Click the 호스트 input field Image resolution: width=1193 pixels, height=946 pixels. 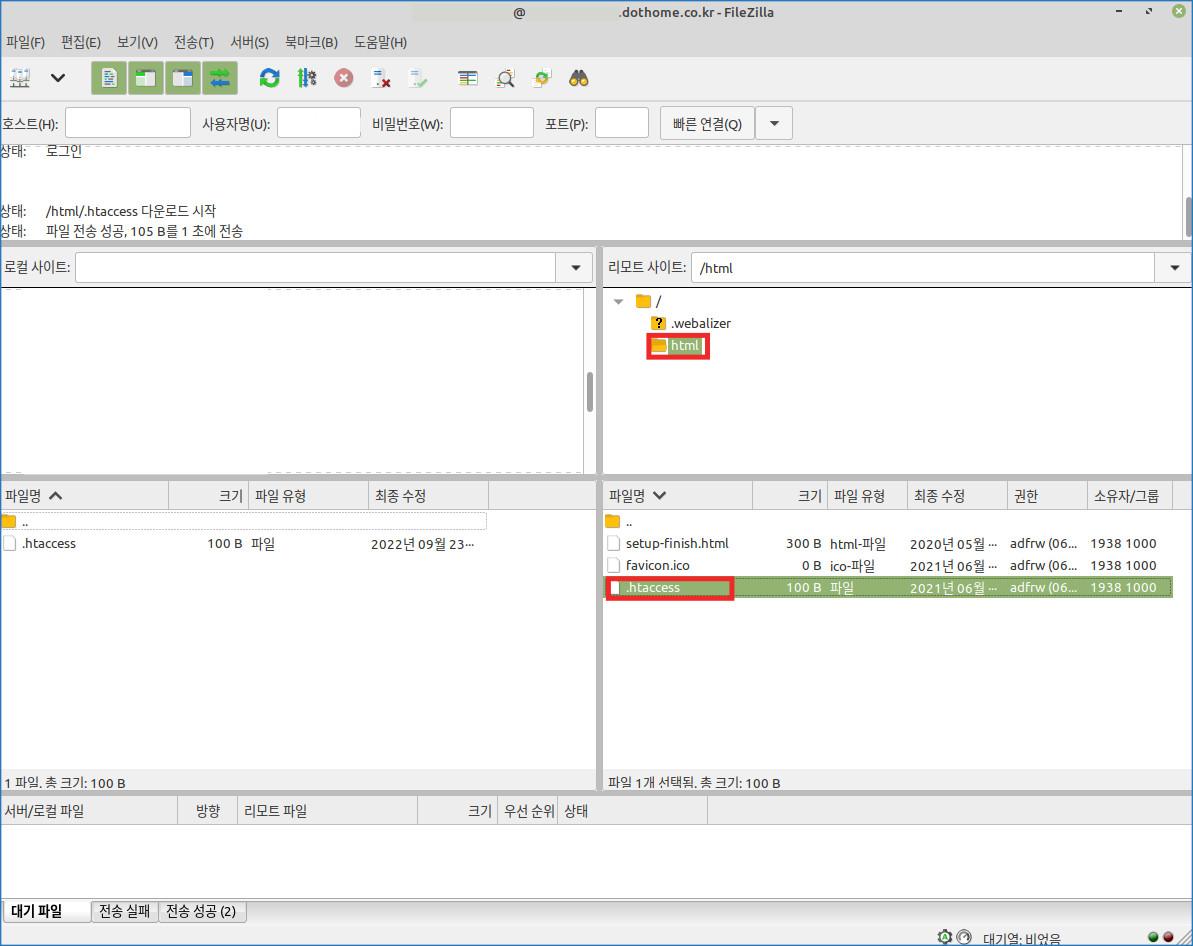(127, 124)
